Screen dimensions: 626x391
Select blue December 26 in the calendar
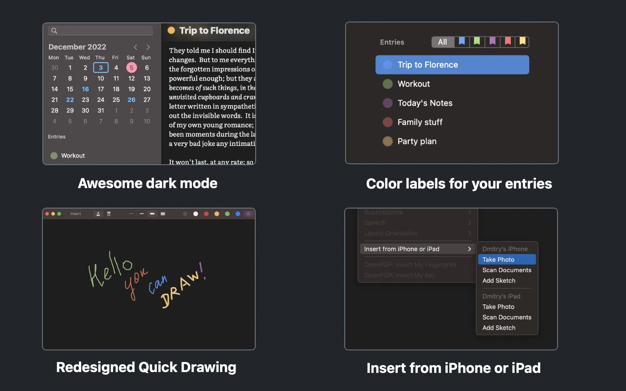(131, 100)
